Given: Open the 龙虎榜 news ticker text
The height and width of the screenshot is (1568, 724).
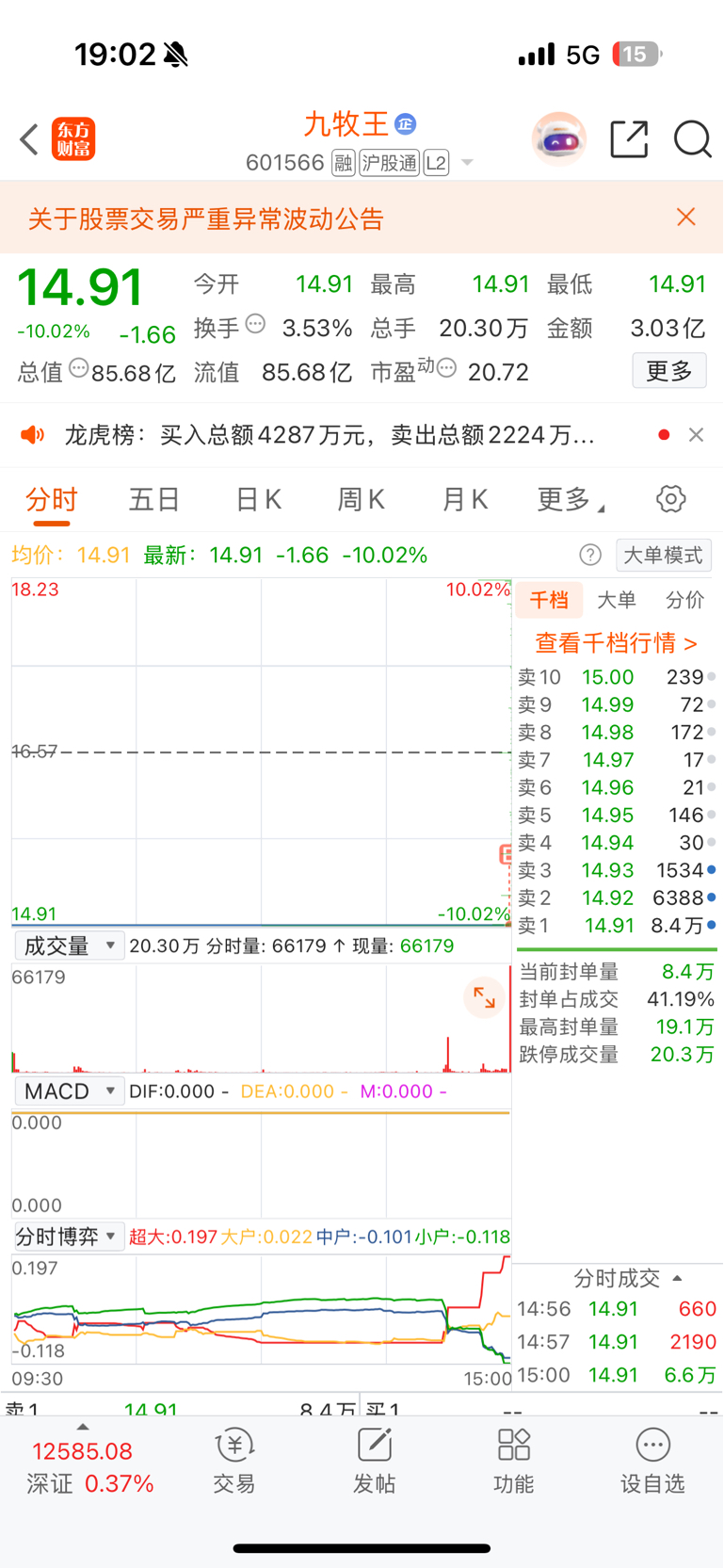Looking at the screenshot, I should (330, 435).
